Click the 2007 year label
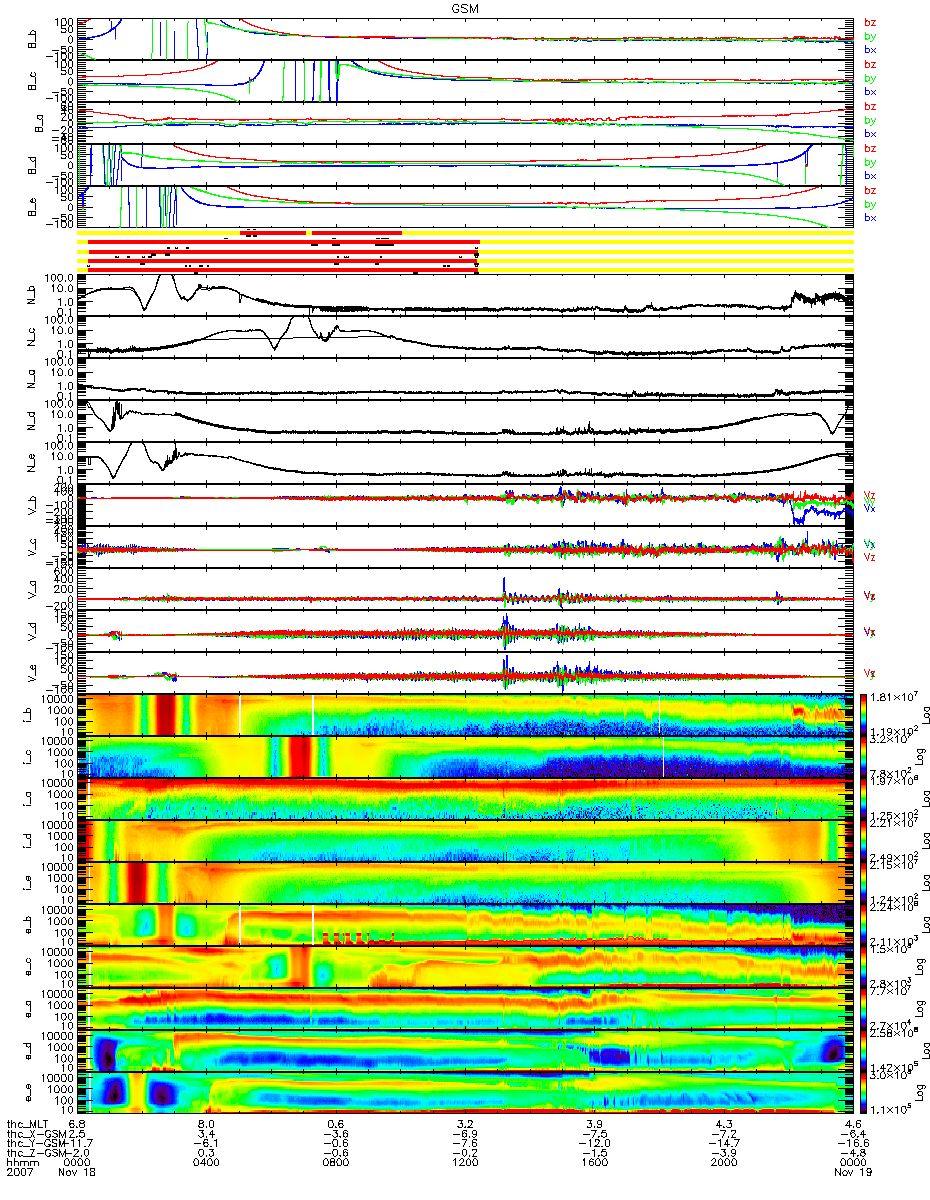Screen dimensions: 930x1200 [20, 1173]
